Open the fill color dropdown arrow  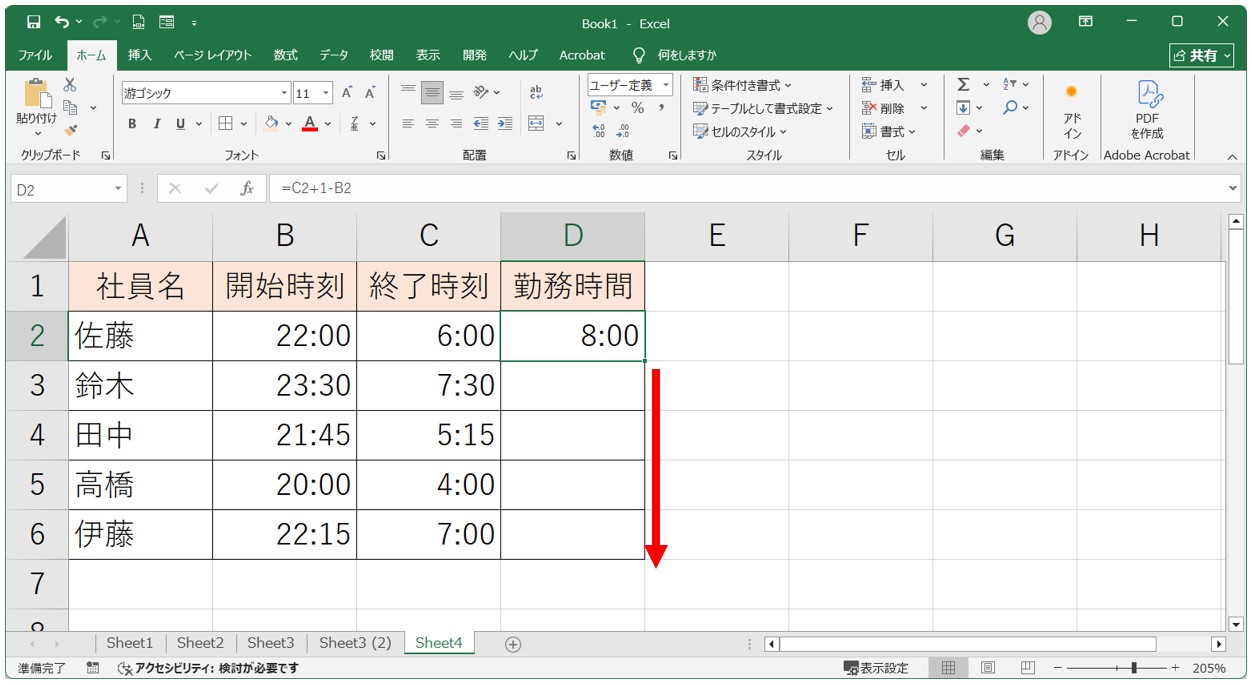click(x=289, y=124)
